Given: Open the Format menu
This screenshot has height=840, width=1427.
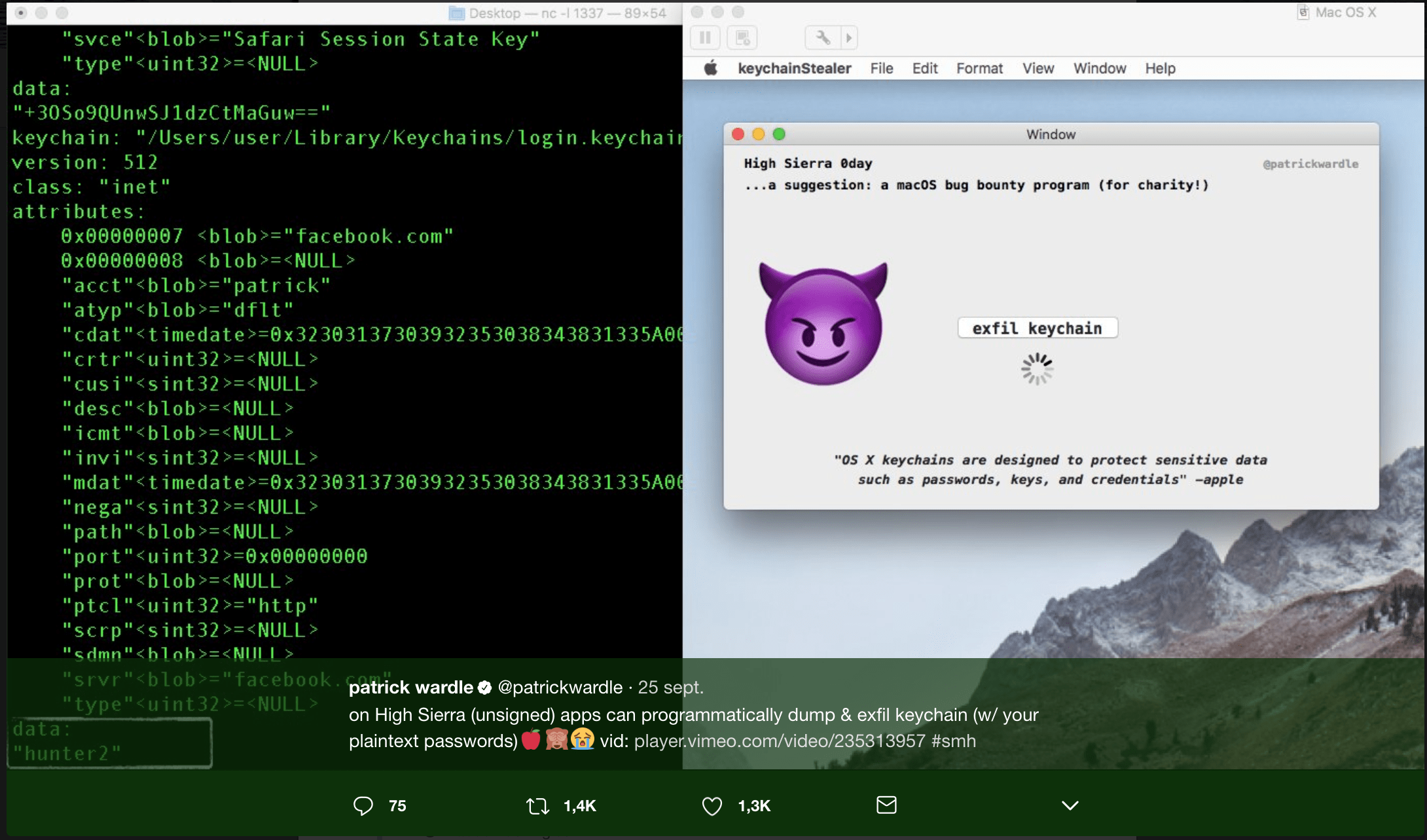Looking at the screenshot, I should (x=979, y=68).
